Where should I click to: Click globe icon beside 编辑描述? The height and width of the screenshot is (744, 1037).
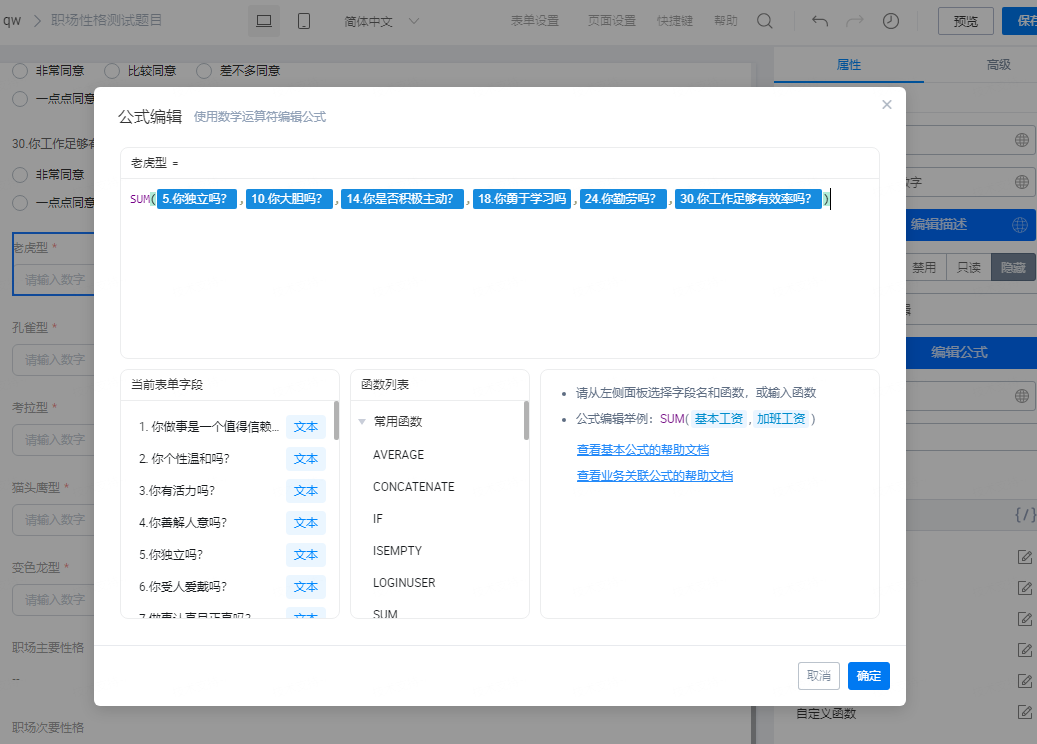click(x=1020, y=225)
